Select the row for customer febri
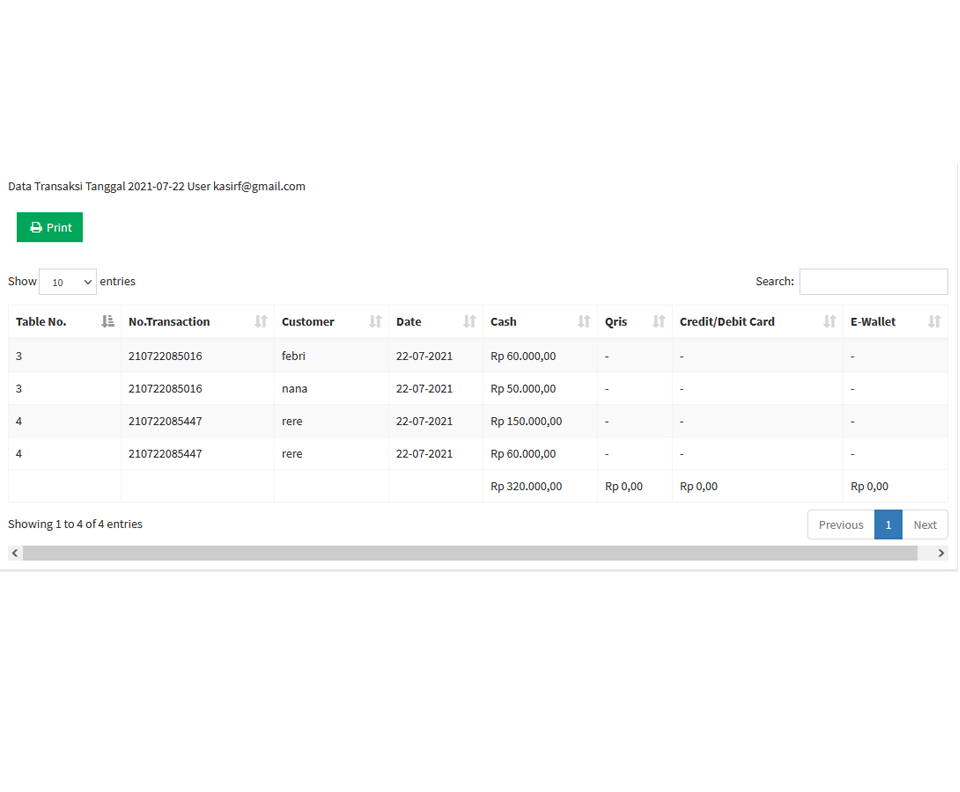This screenshot has width=960, height=792. coord(295,356)
